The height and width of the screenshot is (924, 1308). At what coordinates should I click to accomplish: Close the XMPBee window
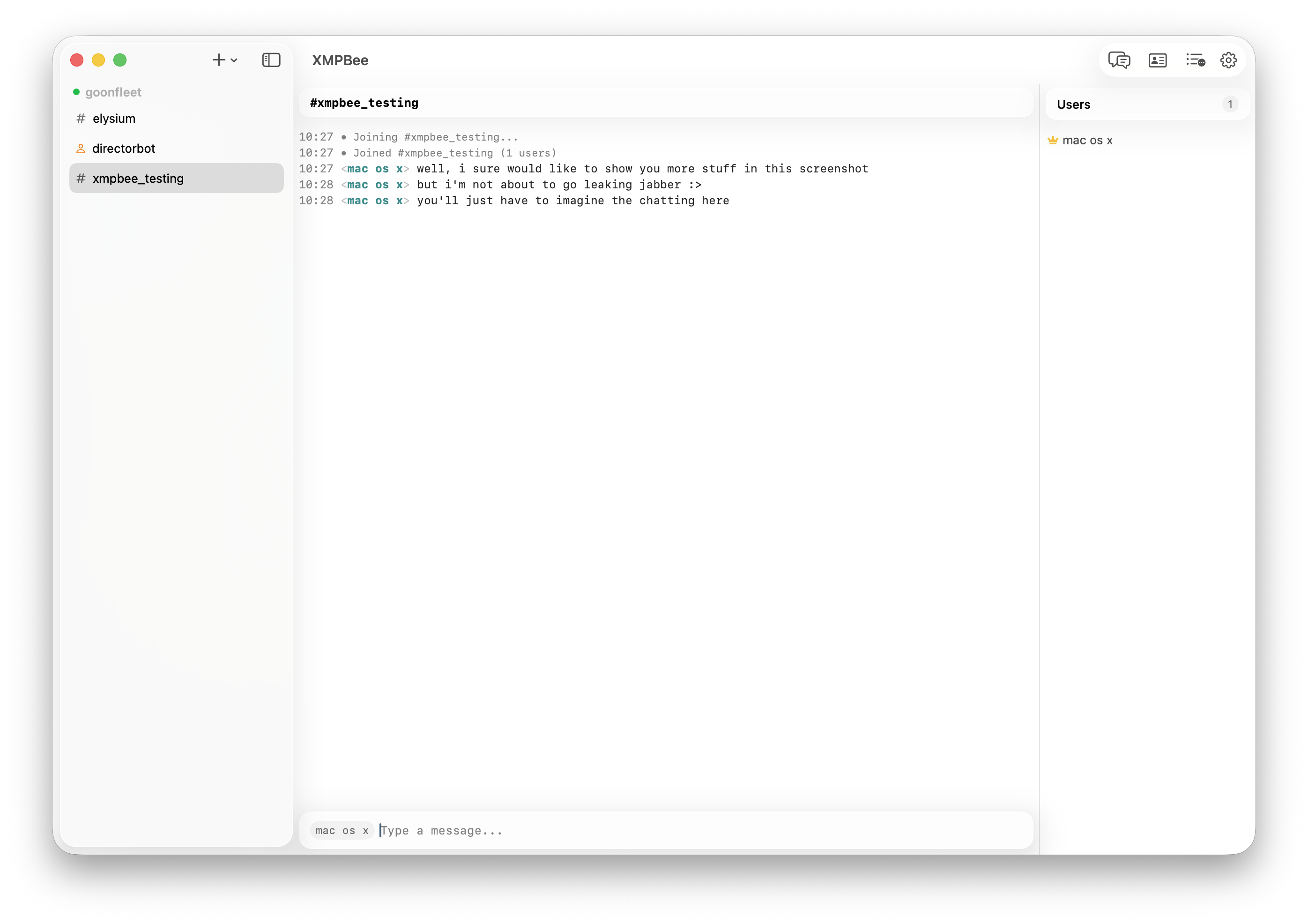[77, 60]
